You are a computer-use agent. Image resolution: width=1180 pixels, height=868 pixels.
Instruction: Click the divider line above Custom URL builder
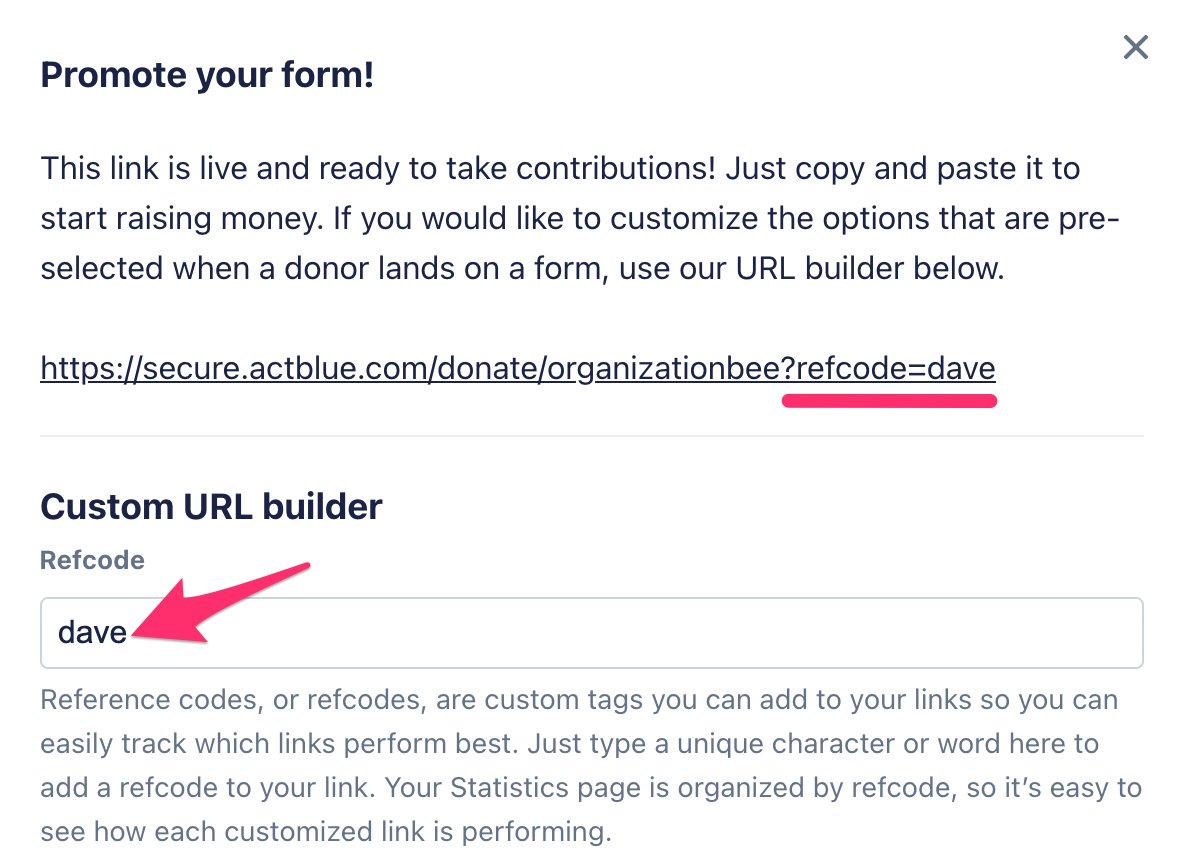pyautogui.click(x=591, y=436)
